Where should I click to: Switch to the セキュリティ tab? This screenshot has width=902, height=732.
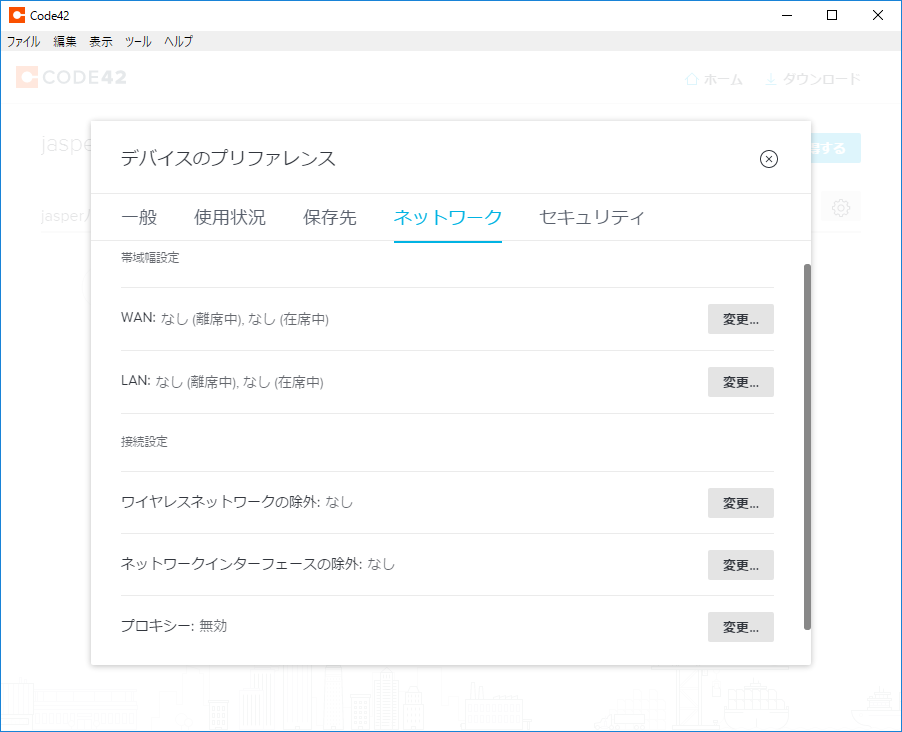592,217
